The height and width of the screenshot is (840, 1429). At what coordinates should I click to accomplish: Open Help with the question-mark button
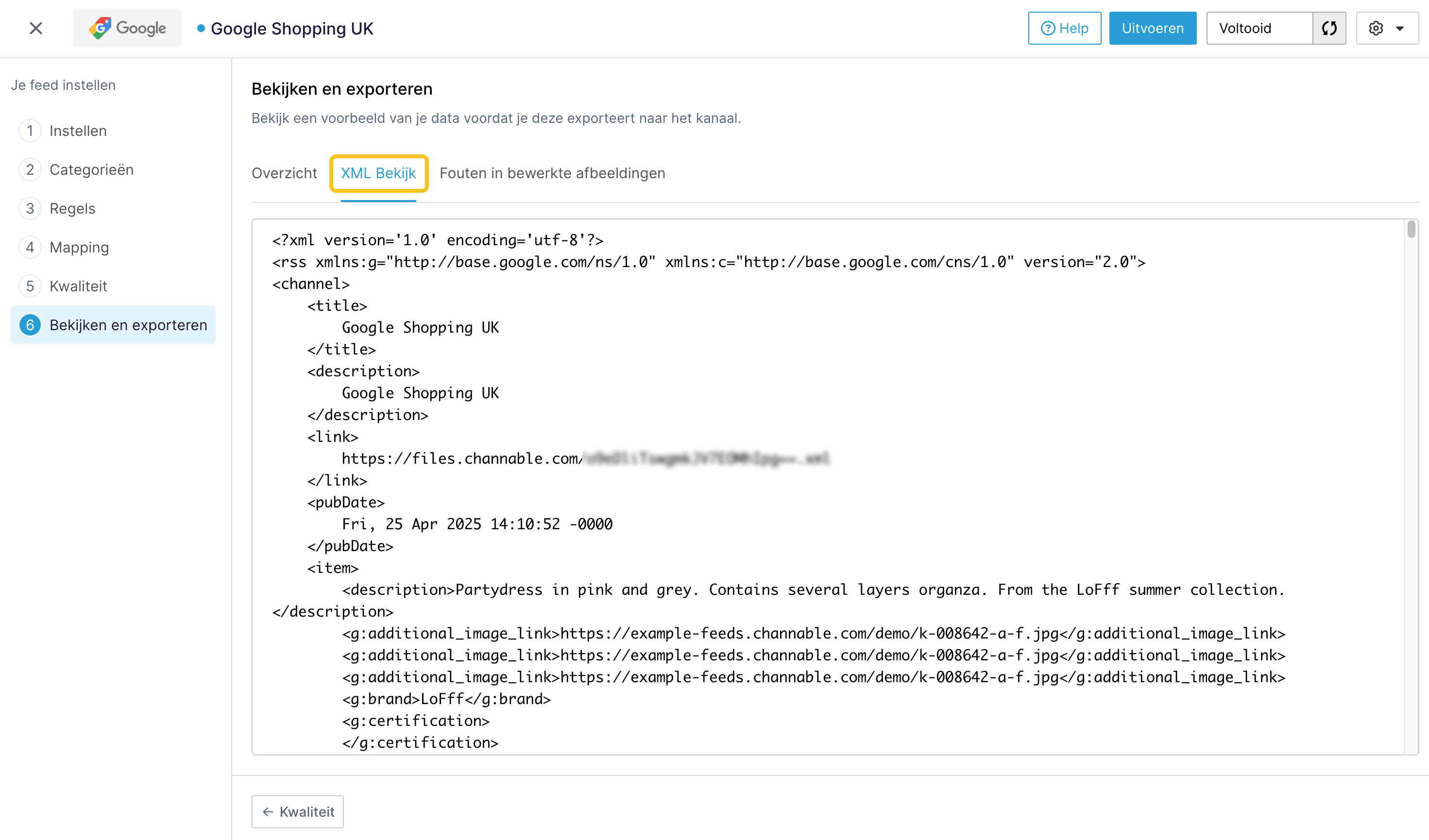point(1064,28)
